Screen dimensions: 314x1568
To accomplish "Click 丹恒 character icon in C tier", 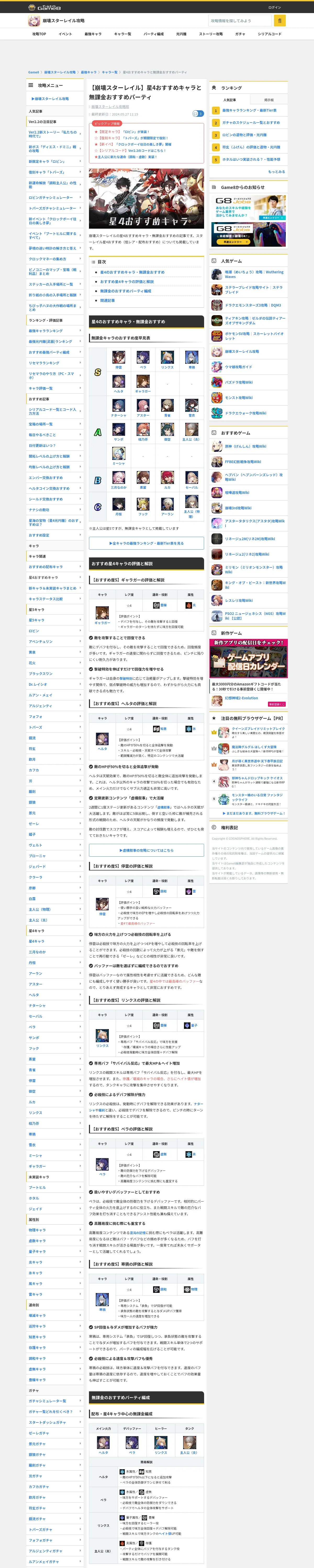I will [x=118, y=504].
